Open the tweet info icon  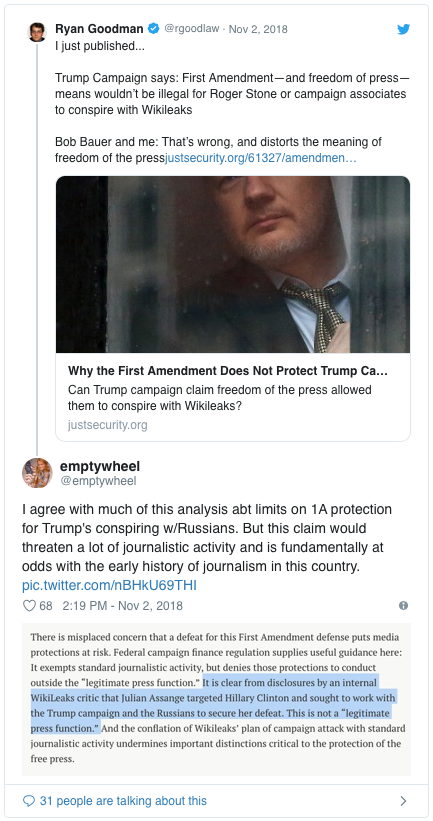(403, 606)
